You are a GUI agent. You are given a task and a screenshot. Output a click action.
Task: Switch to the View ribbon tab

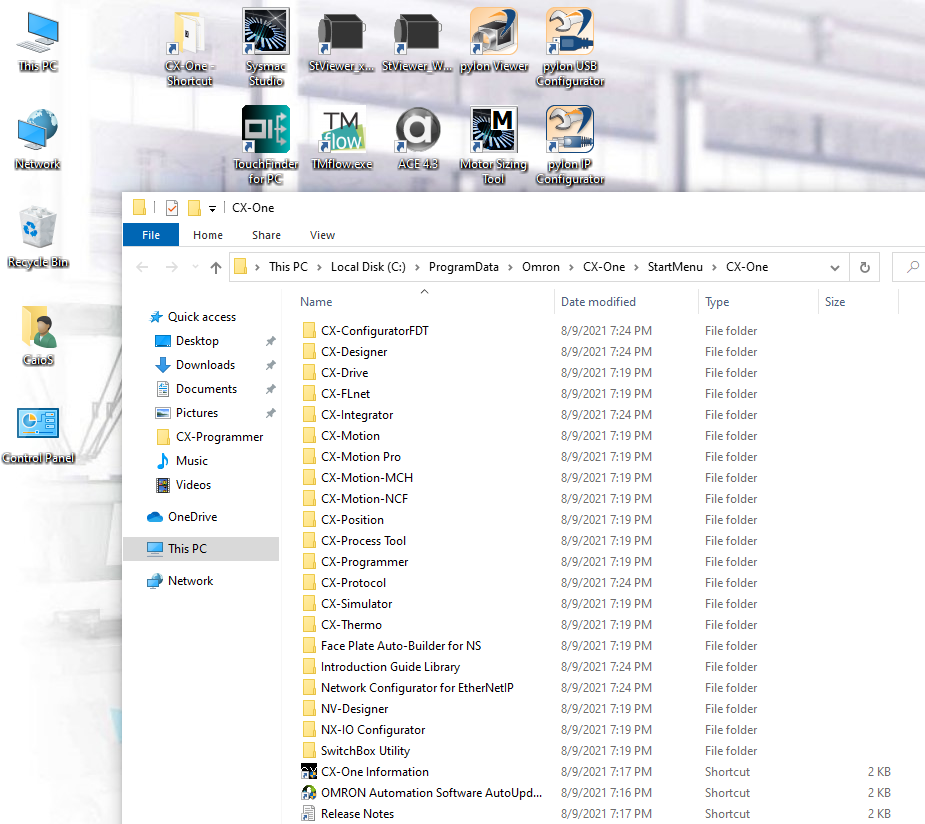pos(322,235)
